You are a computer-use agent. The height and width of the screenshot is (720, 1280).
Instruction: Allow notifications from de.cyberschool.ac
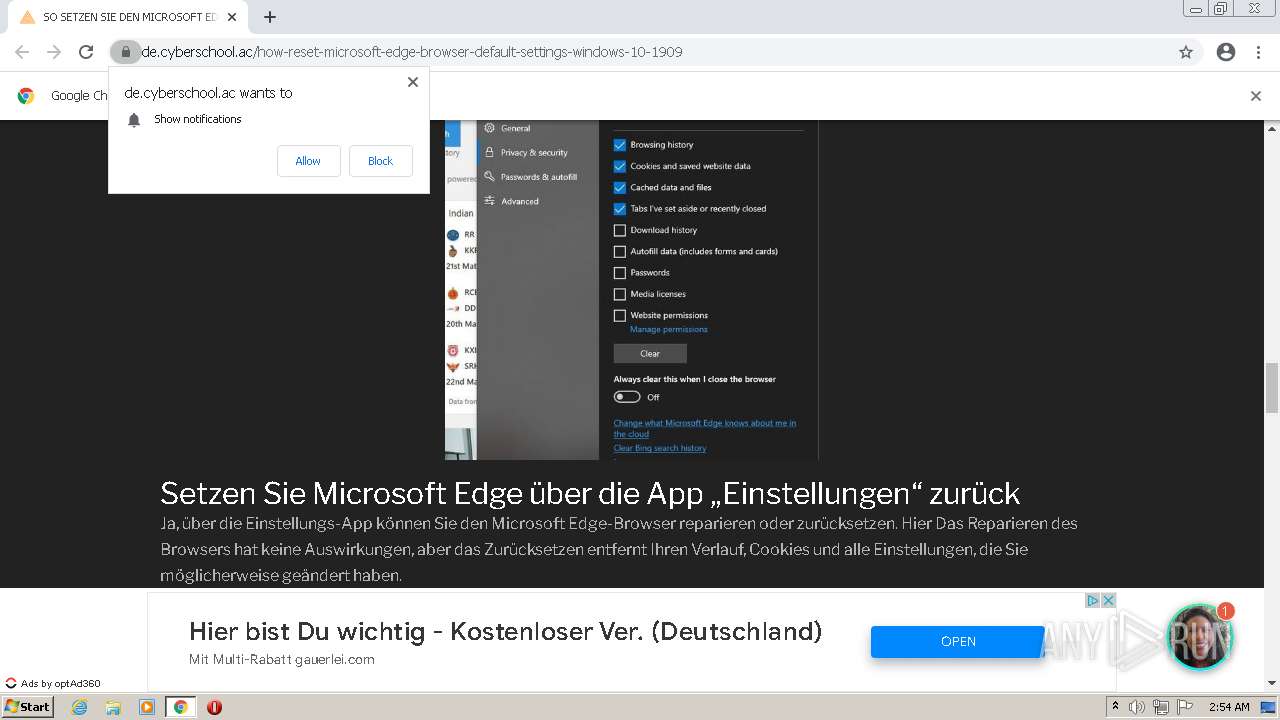(308, 161)
